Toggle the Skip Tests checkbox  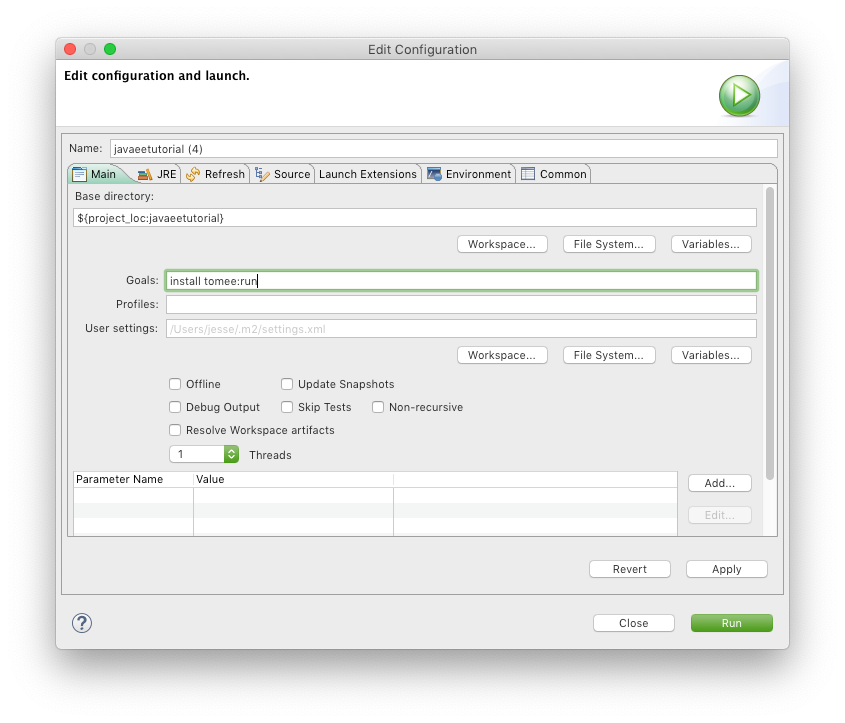click(x=287, y=407)
